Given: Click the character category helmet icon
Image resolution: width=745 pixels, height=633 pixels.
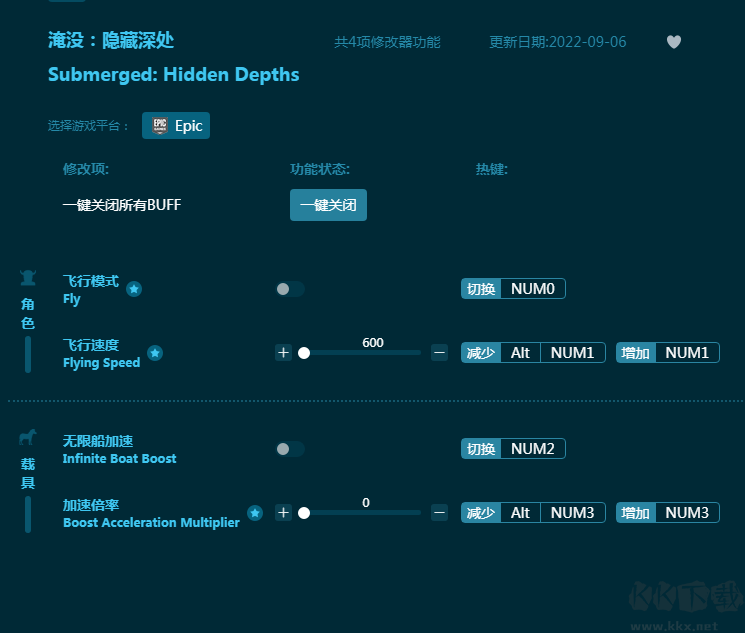Looking at the screenshot, I should [x=28, y=278].
